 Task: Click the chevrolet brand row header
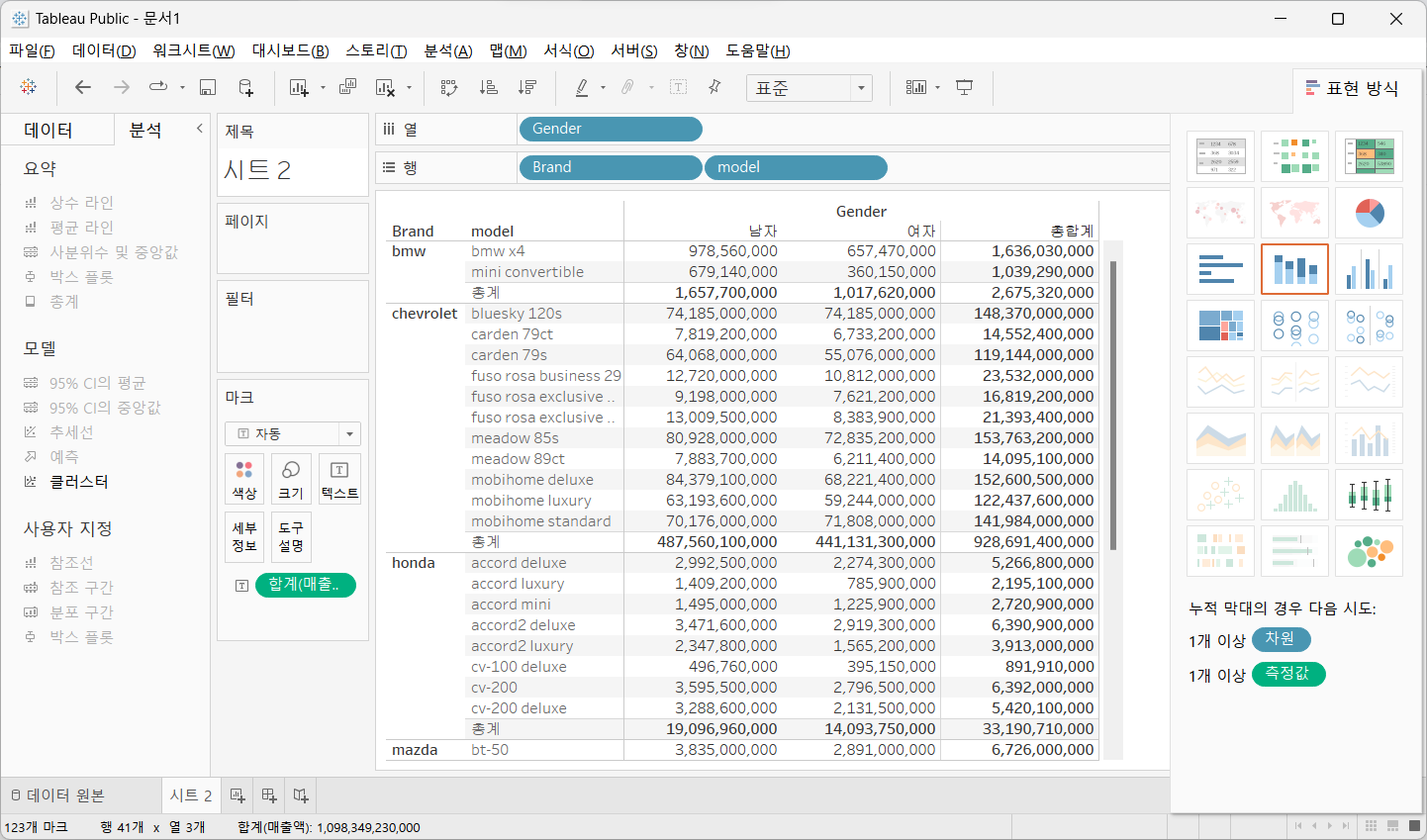(425, 314)
